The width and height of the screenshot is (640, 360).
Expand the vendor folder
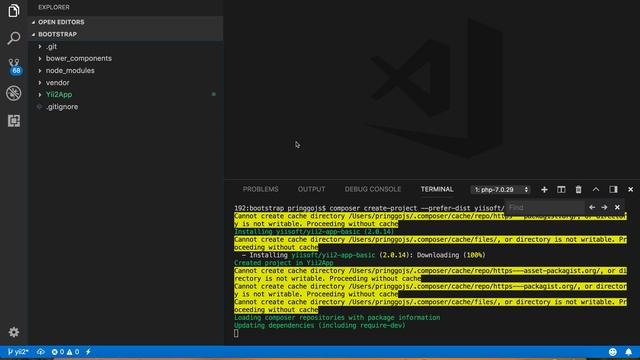pyautogui.click(x=125, y=82)
